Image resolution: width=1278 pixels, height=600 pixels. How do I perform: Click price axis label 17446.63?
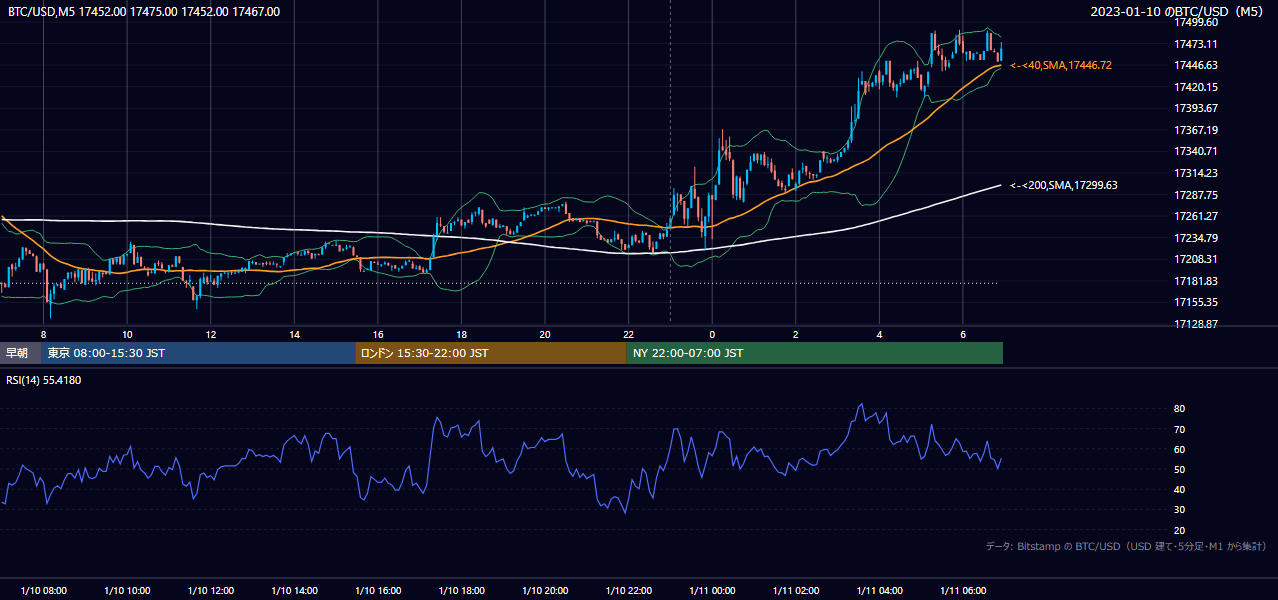1195,65
